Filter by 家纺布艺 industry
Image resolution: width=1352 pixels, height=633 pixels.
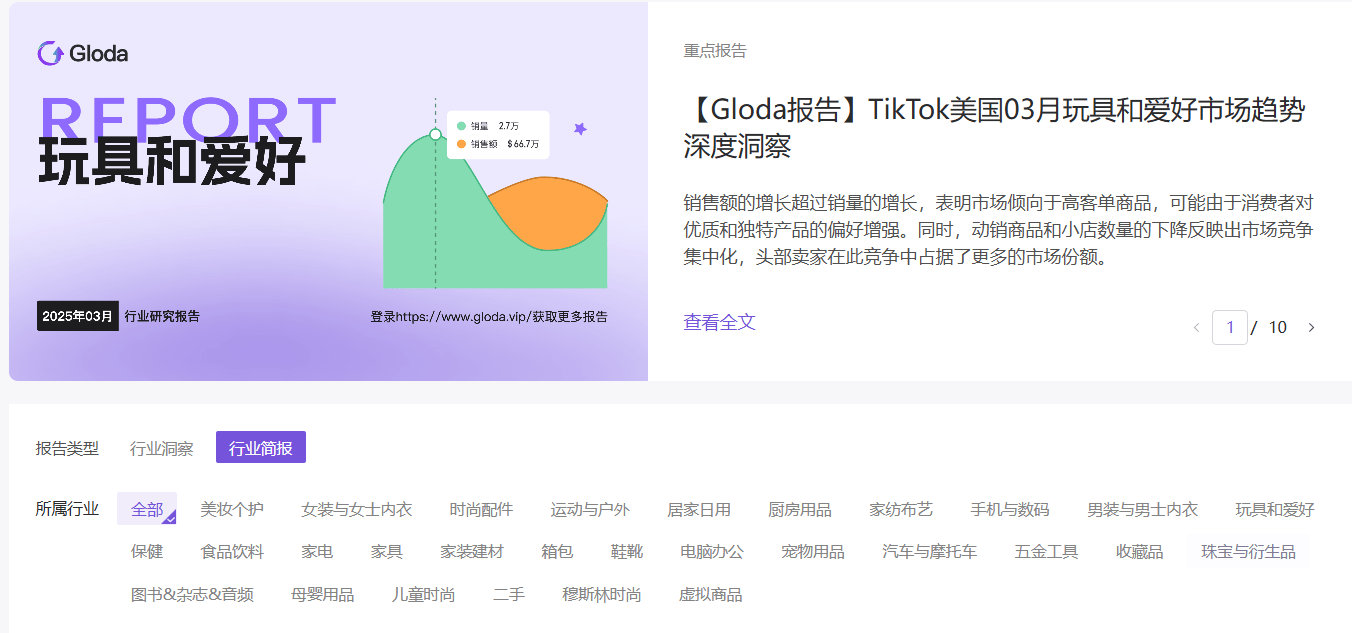point(901,509)
